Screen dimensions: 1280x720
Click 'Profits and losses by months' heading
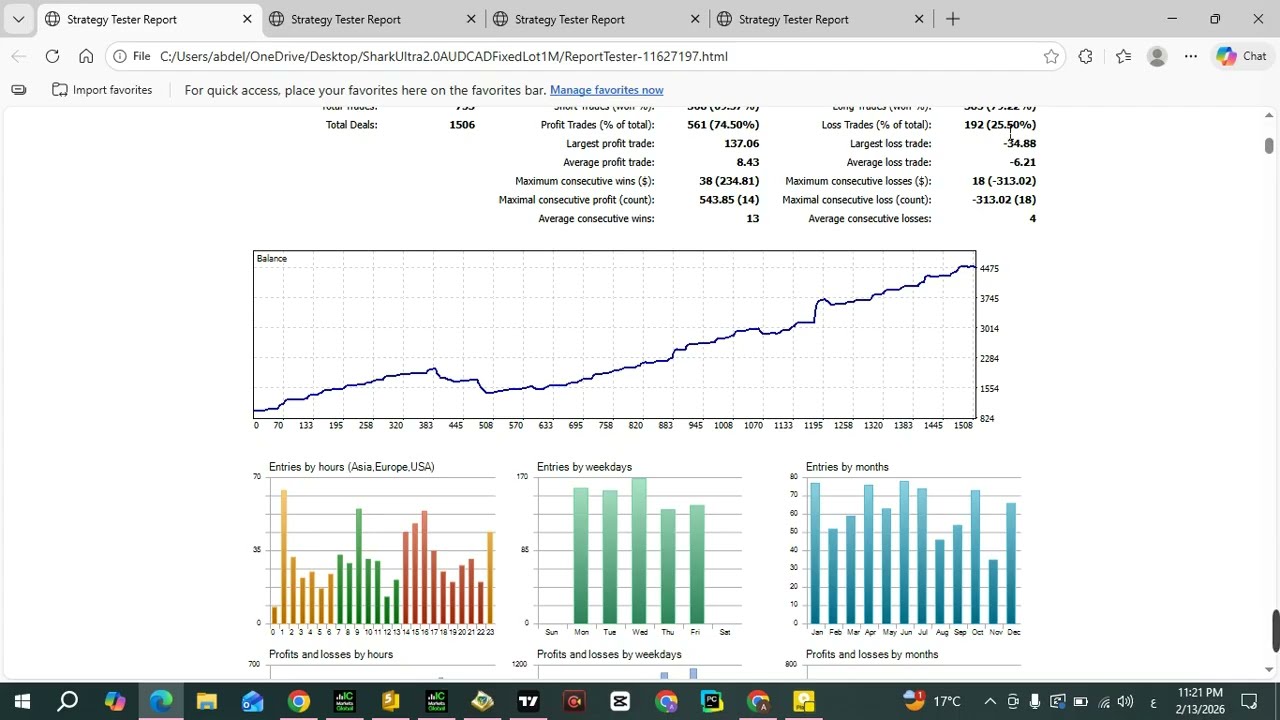[x=872, y=655]
